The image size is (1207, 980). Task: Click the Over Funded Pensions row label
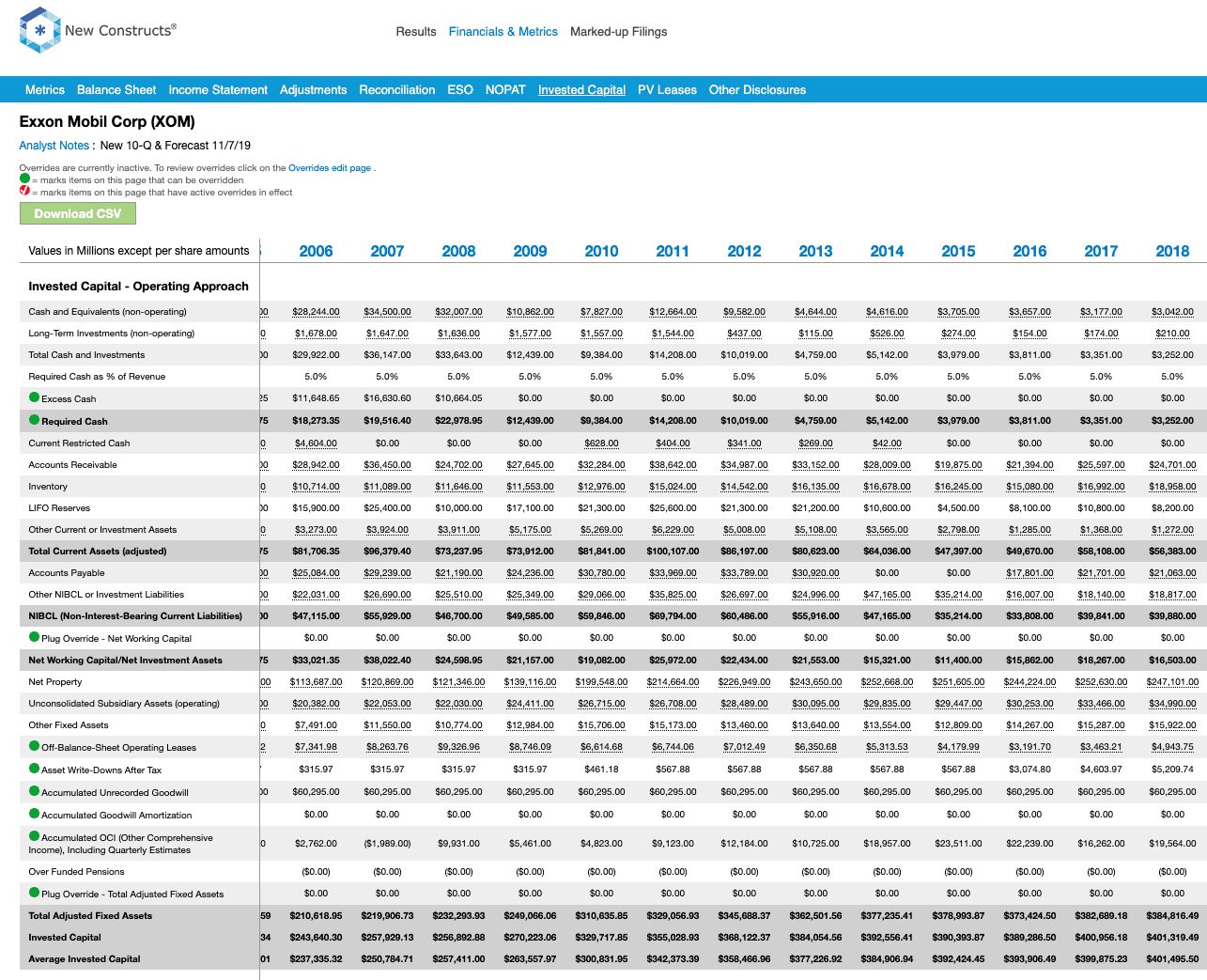(x=76, y=872)
